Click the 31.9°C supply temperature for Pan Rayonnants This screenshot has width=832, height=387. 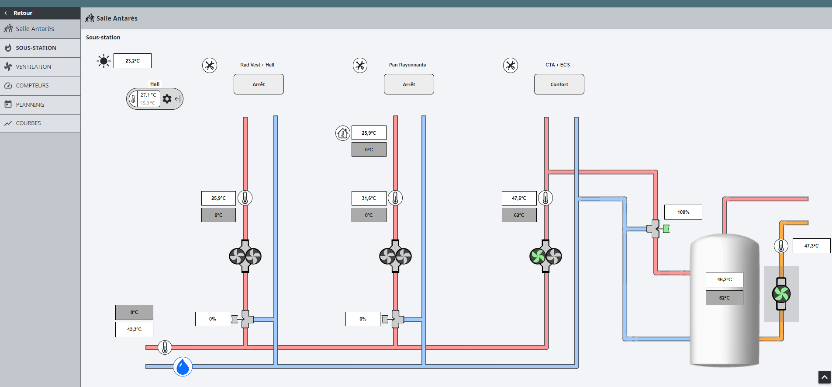369,198
